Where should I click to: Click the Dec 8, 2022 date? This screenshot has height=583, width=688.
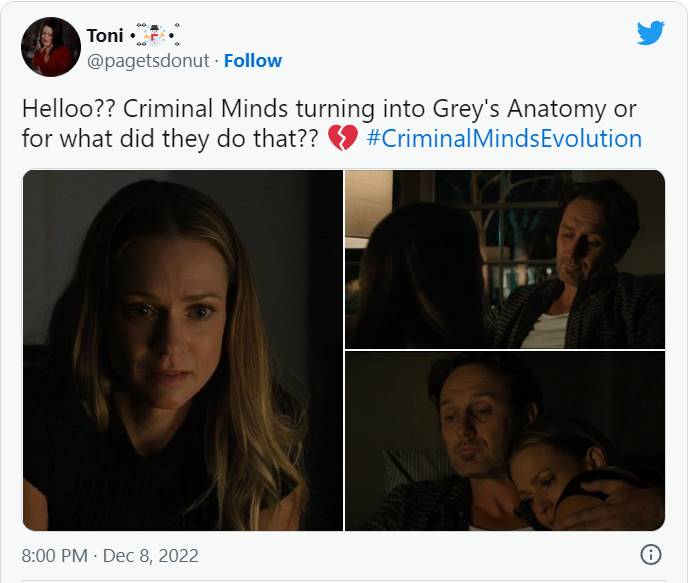150,555
